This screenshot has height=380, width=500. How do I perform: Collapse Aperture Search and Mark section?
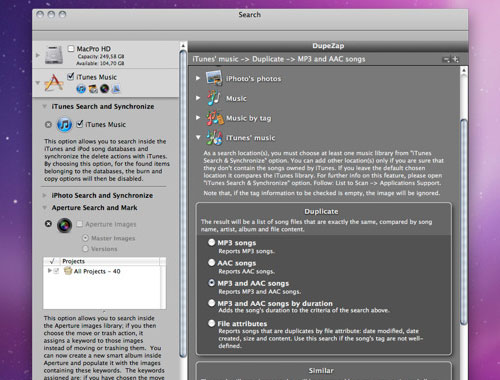click(44, 208)
